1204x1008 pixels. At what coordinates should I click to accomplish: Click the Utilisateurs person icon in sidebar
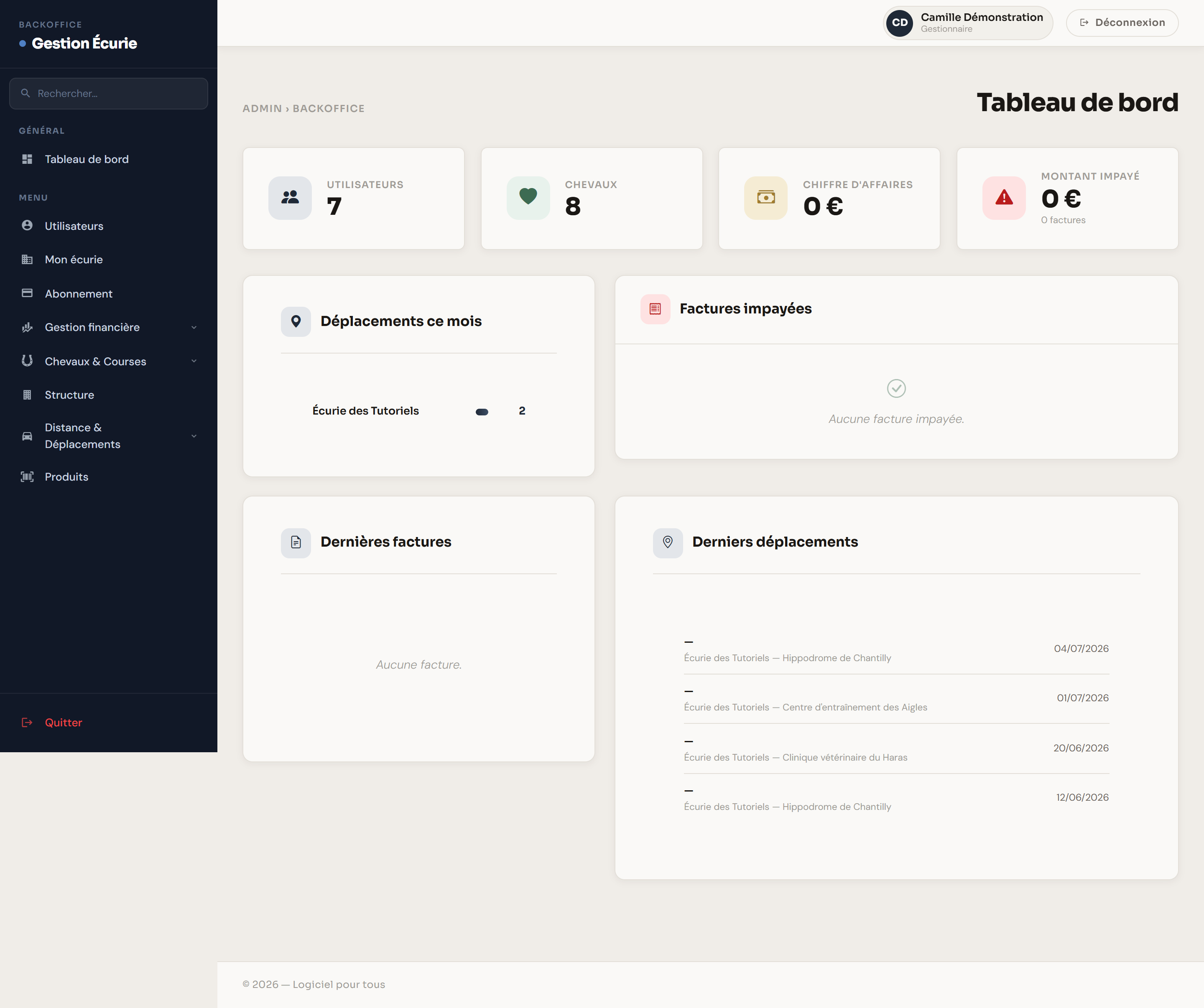pos(27,225)
